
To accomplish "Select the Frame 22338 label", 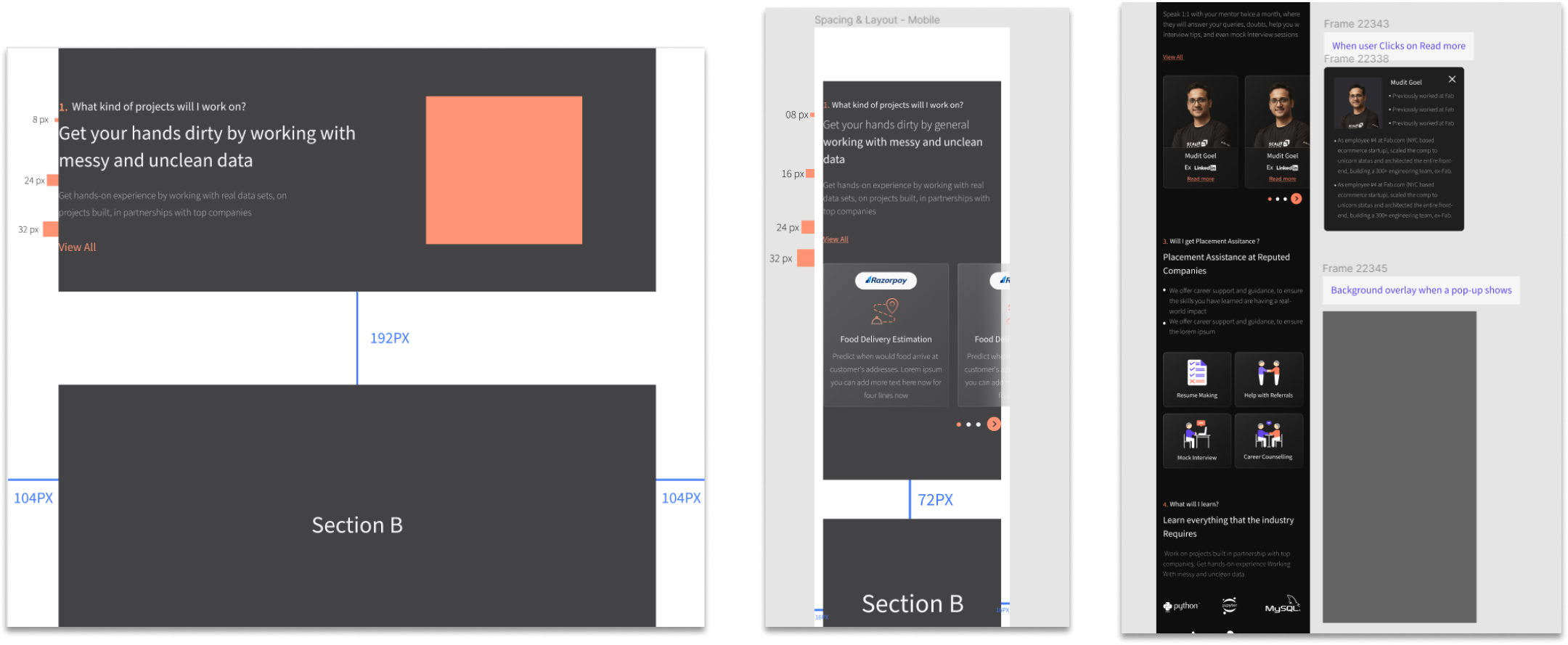I will click(1356, 59).
